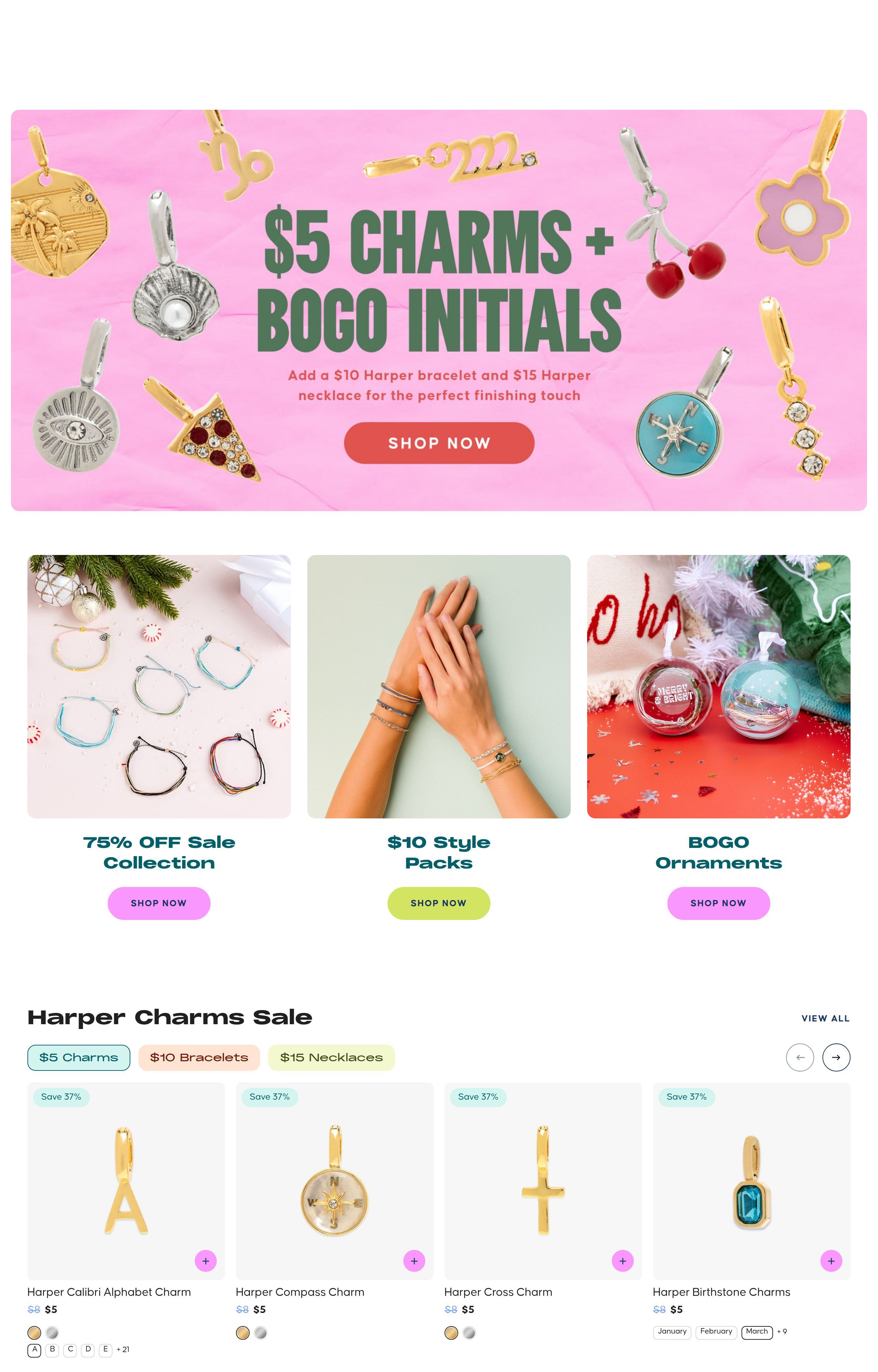Image resolution: width=878 pixels, height=1372 pixels.
Task: Show the +9 more birthstone months
Action: (782, 1332)
